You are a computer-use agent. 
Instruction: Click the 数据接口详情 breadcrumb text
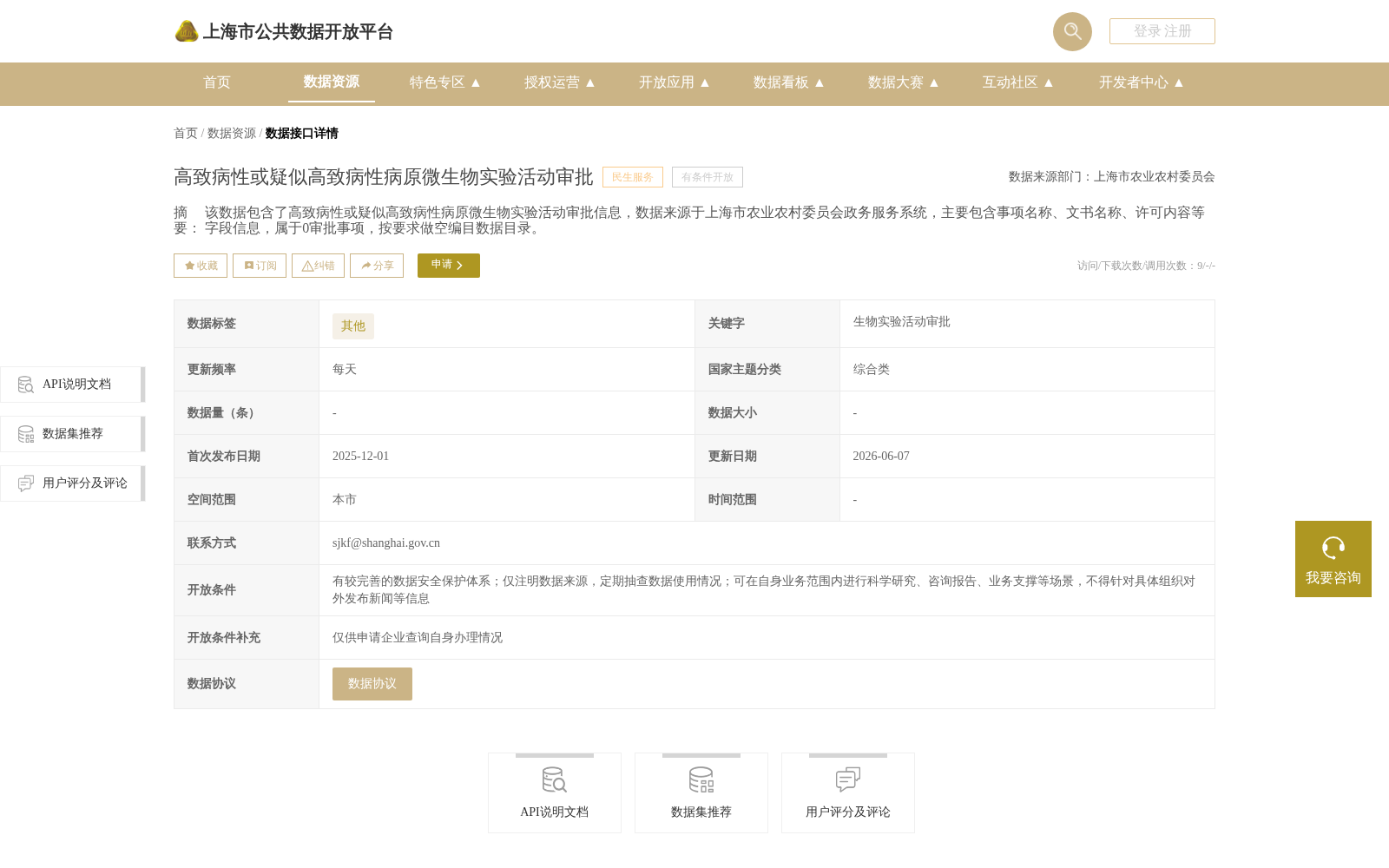point(302,133)
